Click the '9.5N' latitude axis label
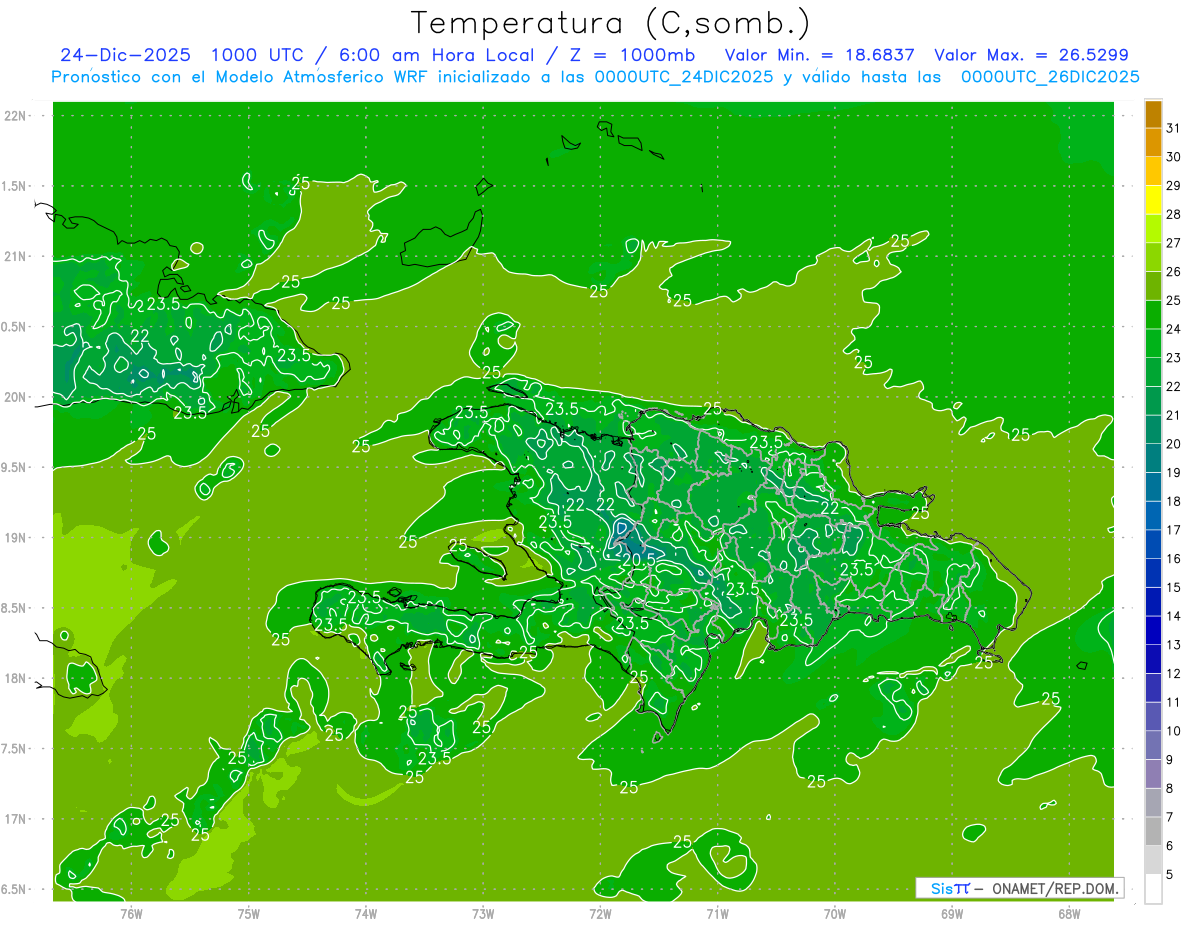 15,467
